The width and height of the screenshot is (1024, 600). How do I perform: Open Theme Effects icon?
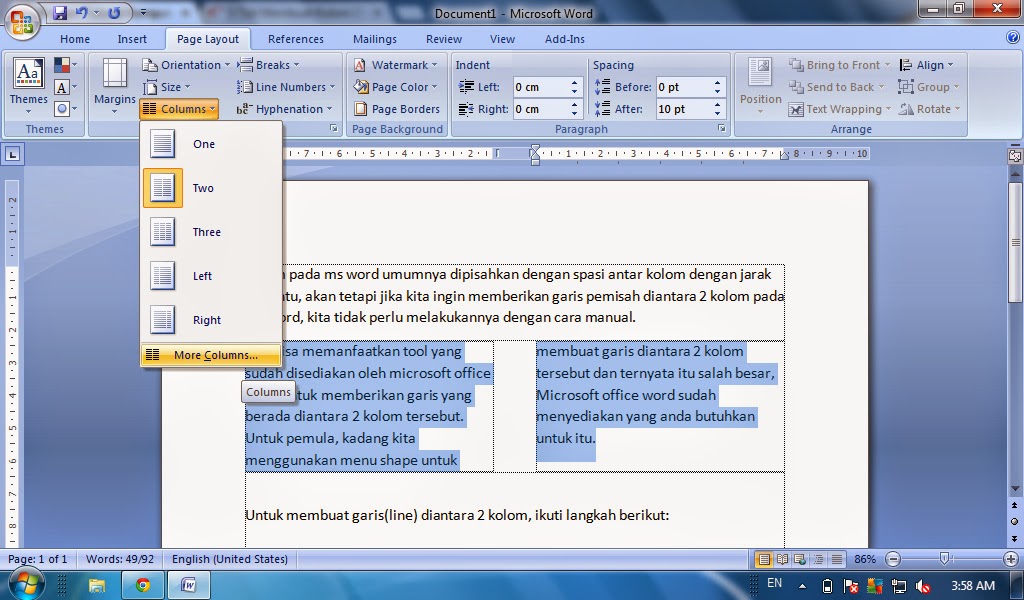point(65,108)
